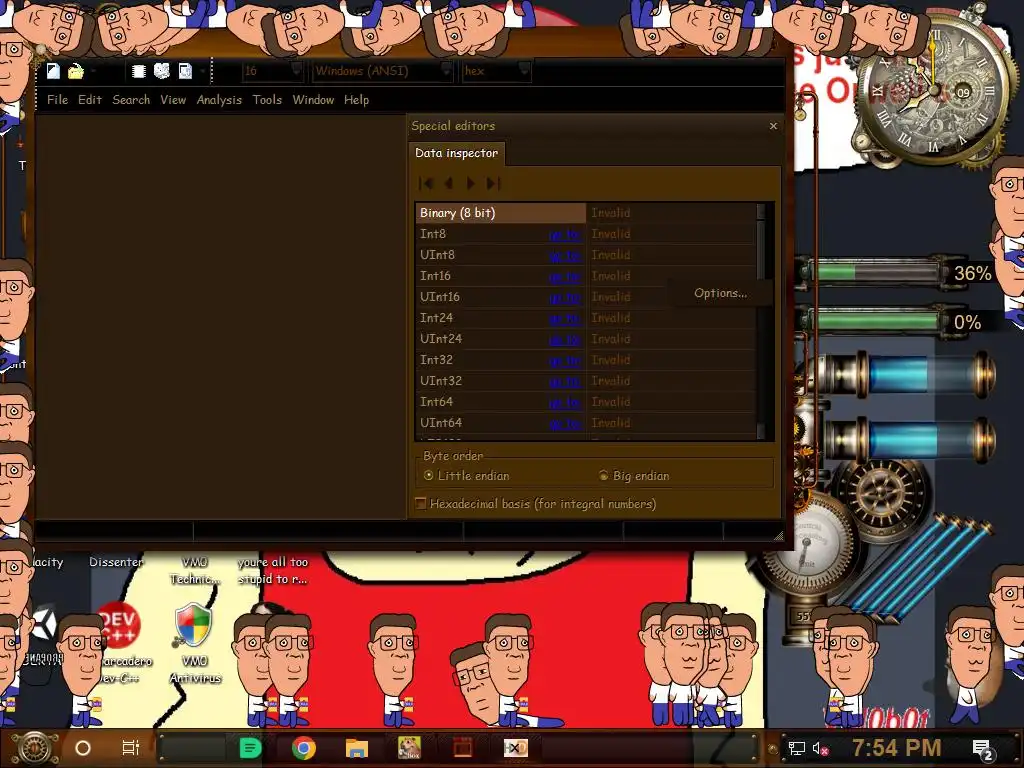1024x768 pixels.
Task: Expand the arrow beside the disk image icon
Action: pos(202,71)
